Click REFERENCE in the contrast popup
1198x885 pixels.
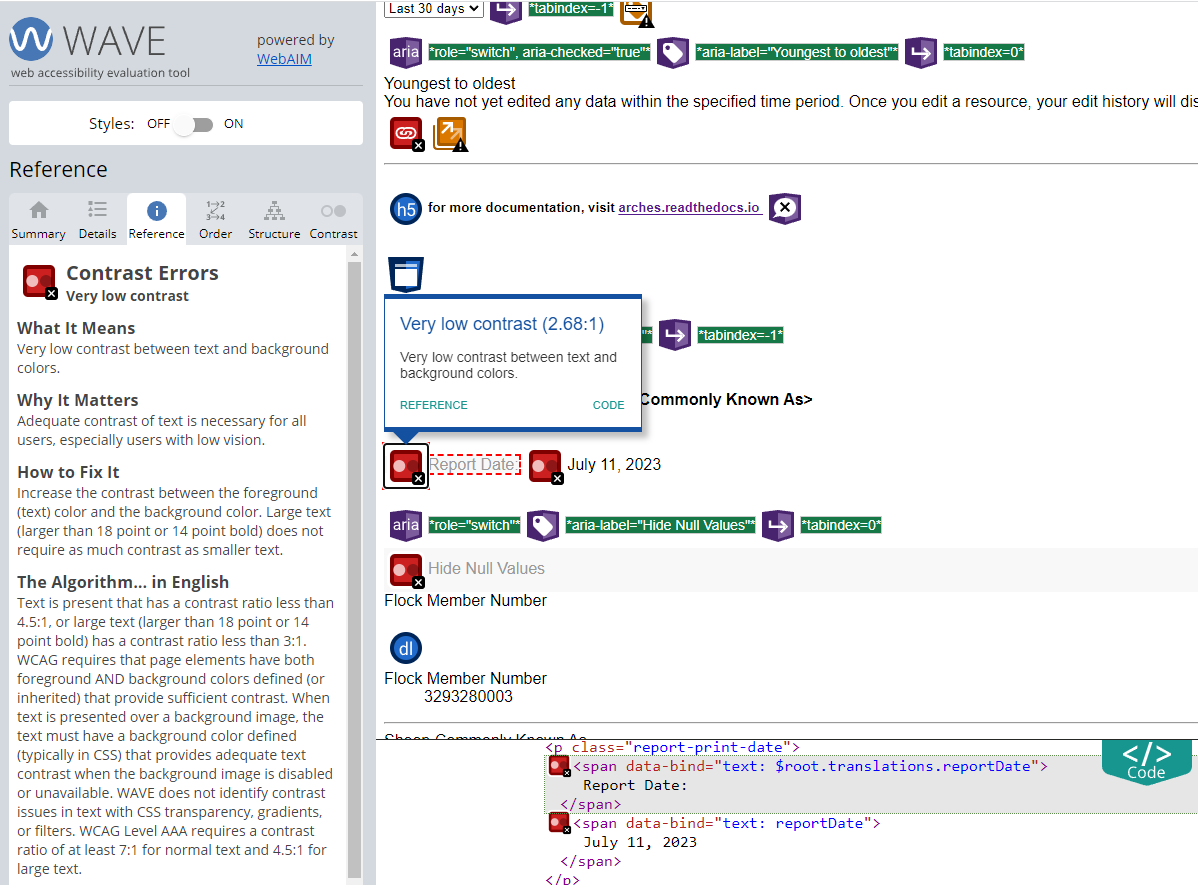click(433, 405)
